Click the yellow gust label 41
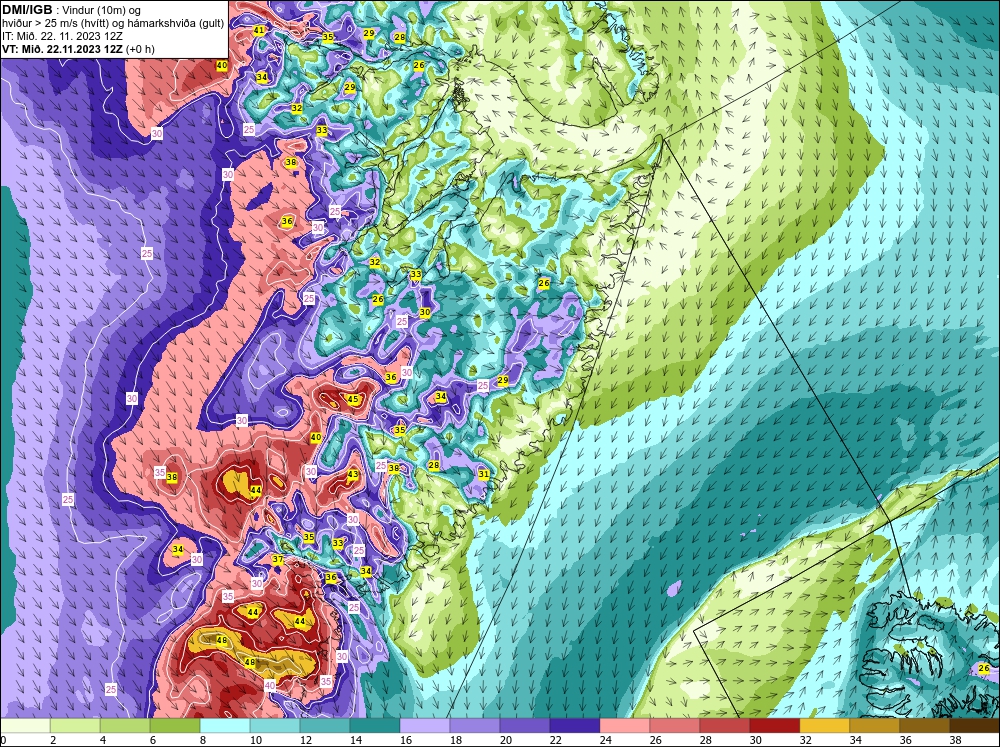Viewport: 1000px width, 747px height. (259, 31)
